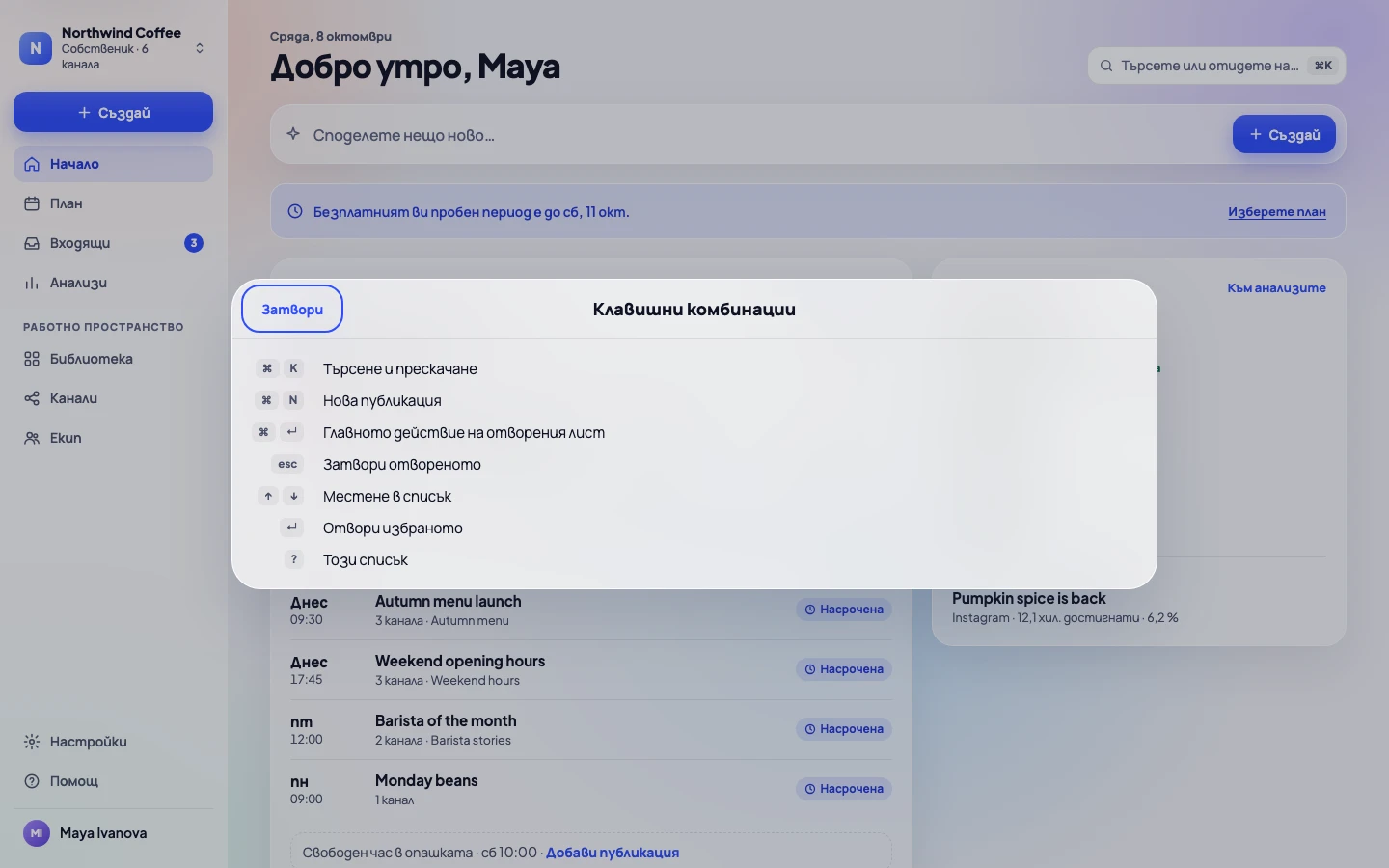Open Помощ help

[x=113, y=781]
